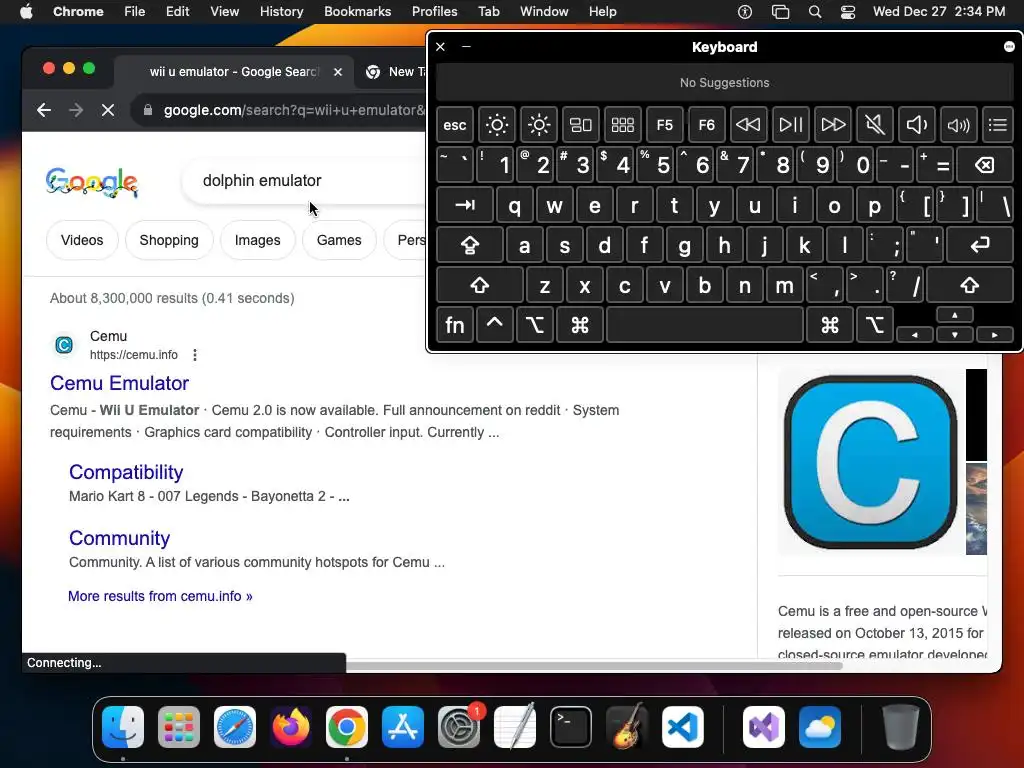1024x768 pixels.
Task: Select the wii u emulator search tab
Action: (235, 72)
